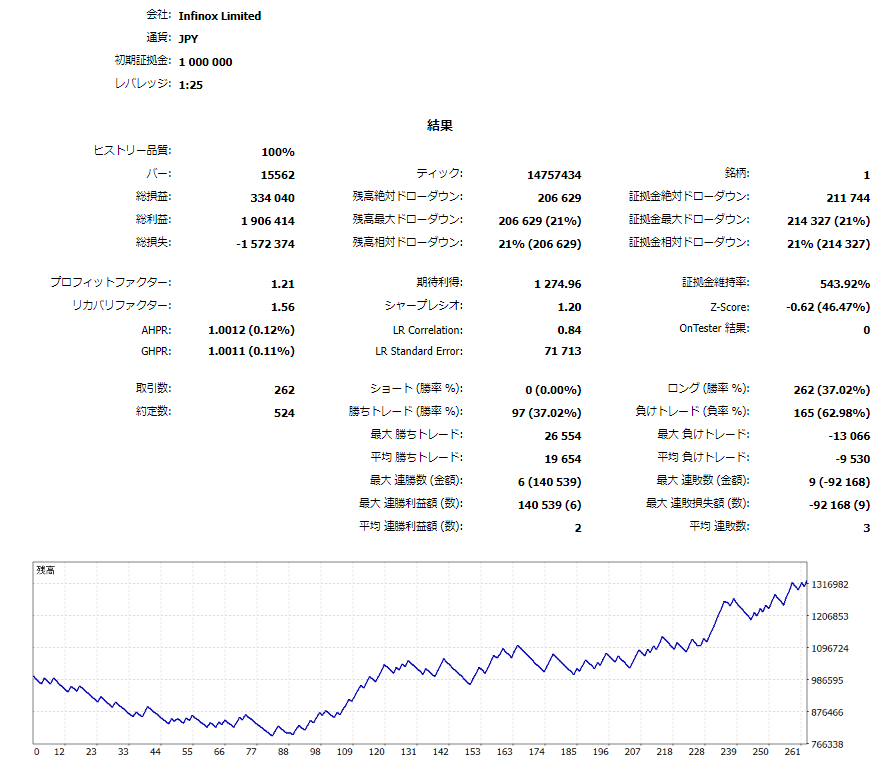Screen dimensions: 880x763
Task: Click the max consecutive losses 9 (-92 168)
Action: point(839,482)
